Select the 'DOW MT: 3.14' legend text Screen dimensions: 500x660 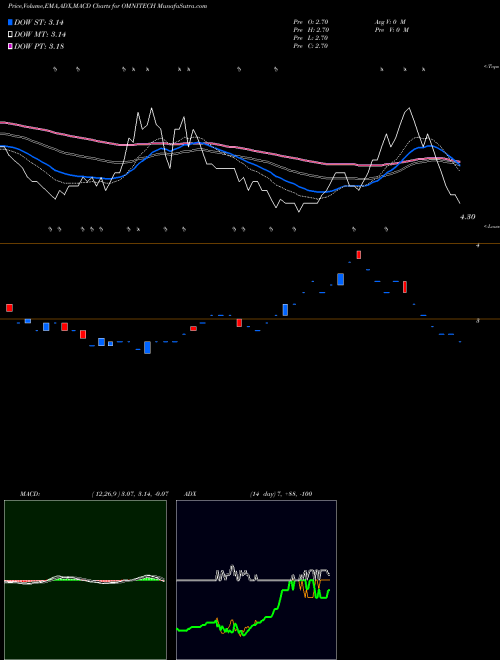click(40, 34)
